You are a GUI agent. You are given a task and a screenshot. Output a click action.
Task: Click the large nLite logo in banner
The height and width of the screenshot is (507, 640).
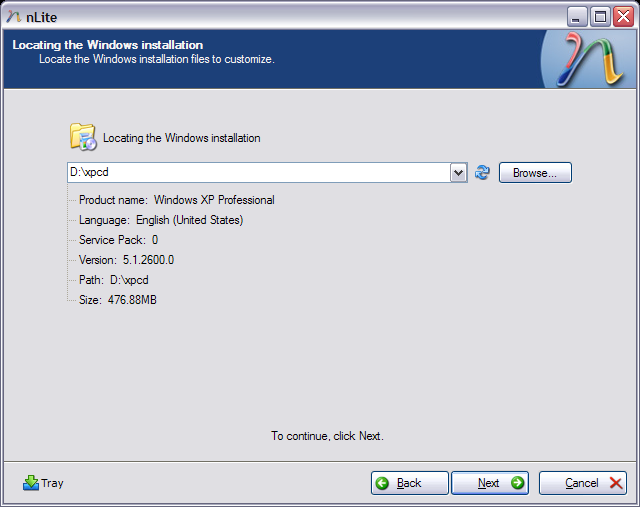590,59
